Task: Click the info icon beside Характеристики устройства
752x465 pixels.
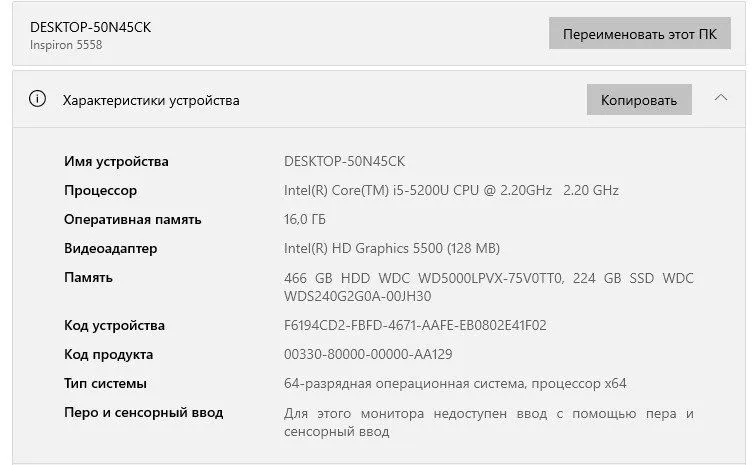Action: [37, 99]
